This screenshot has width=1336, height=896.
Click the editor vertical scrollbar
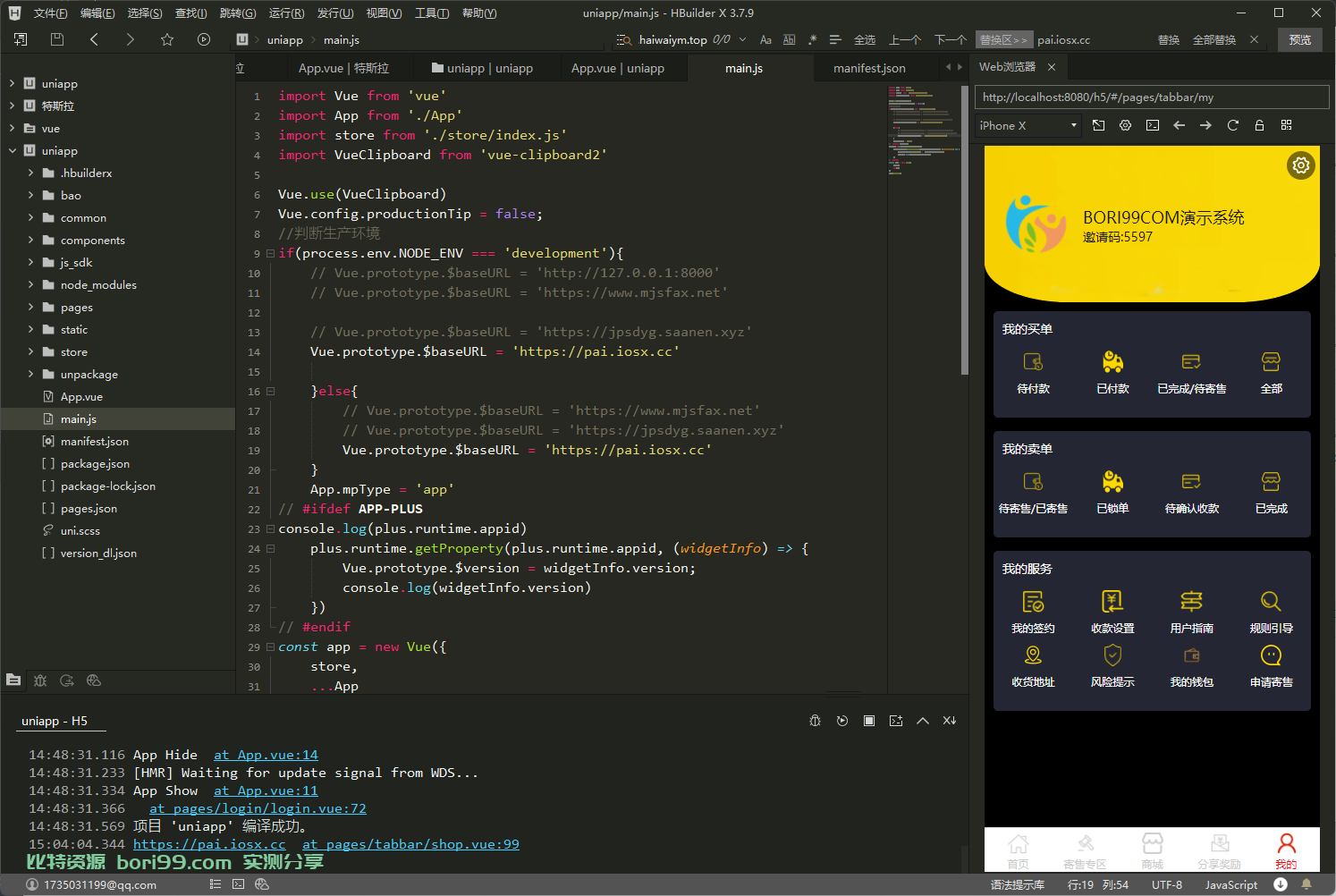(x=964, y=231)
